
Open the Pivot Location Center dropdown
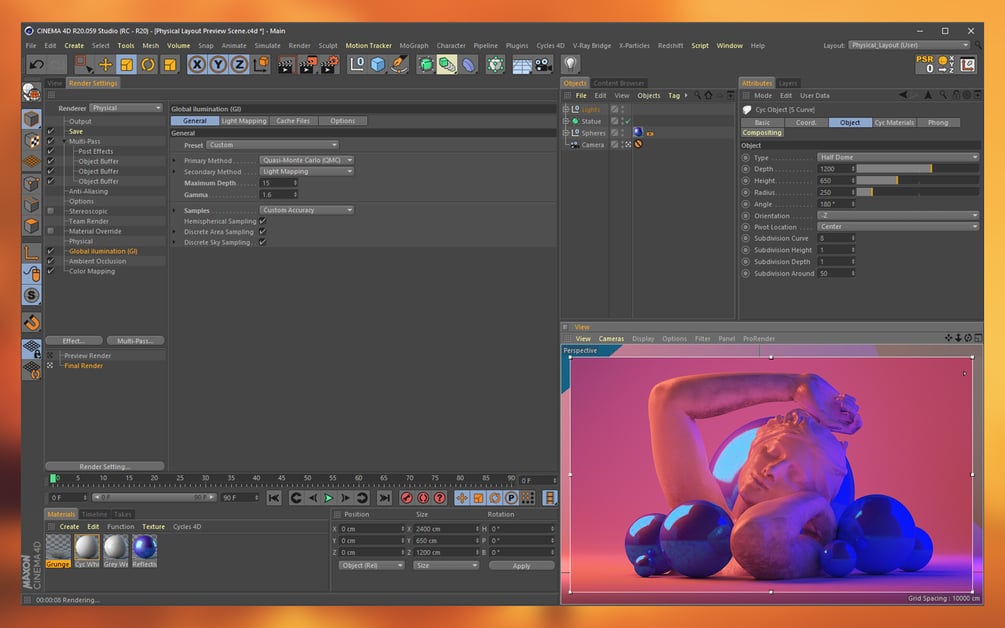[x=898, y=226]
